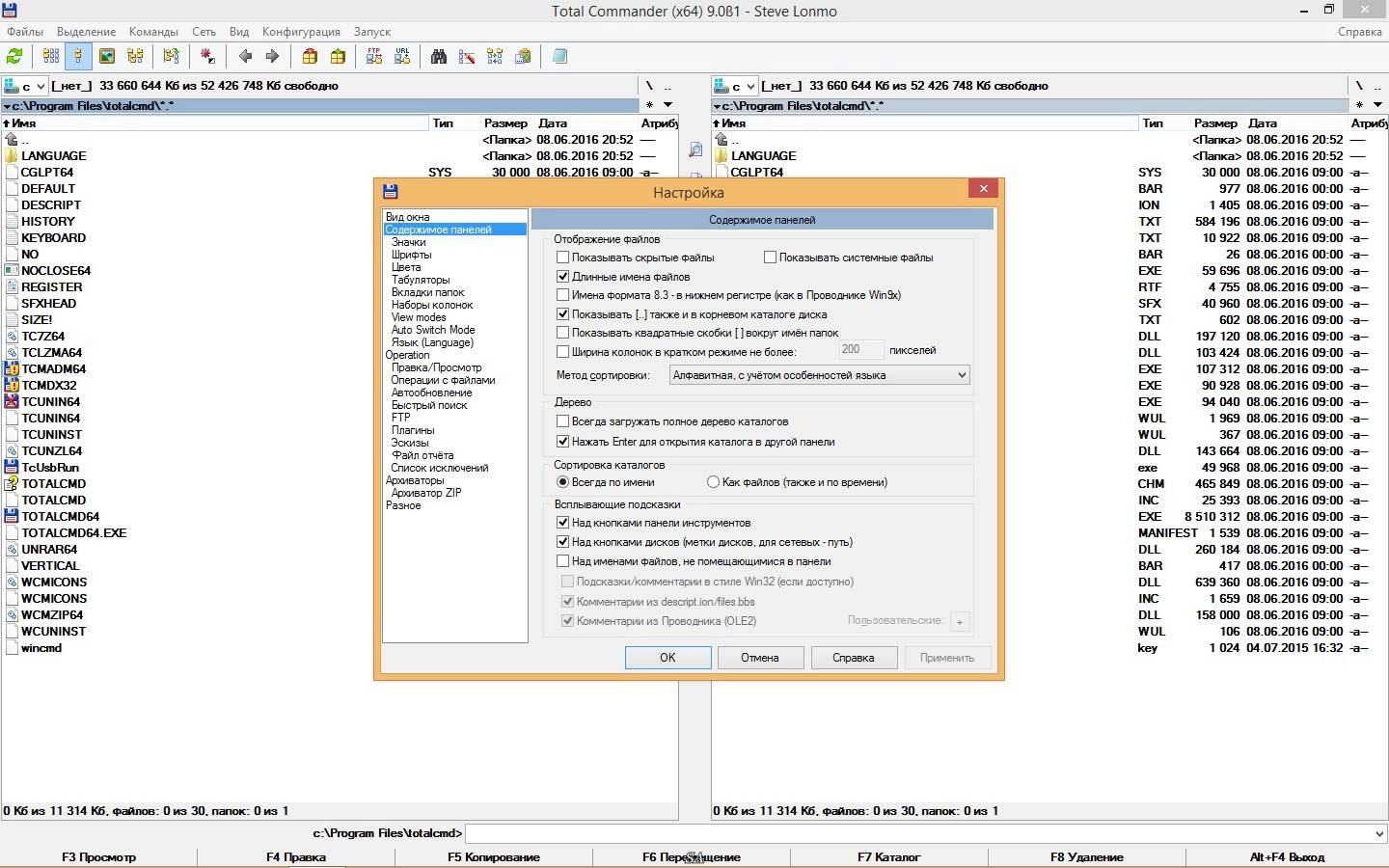Image resolution: width=1389 pixels, height=868 pixels.
Task: Open the FTP connect toolbar icon
Action: click(374, 57)
